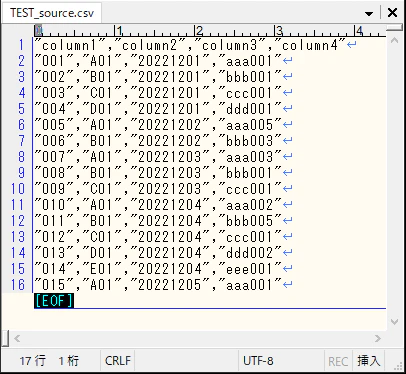Click the vertical scrollbar up arrow
The width and height of the screenshot is (406, 374).
point(394,41)
